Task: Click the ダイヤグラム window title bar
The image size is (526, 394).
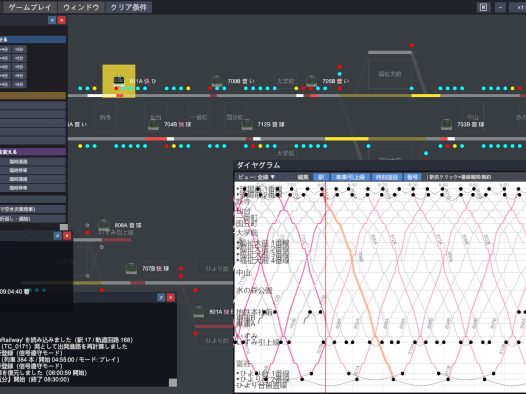Action: click(x=380, y=165)
